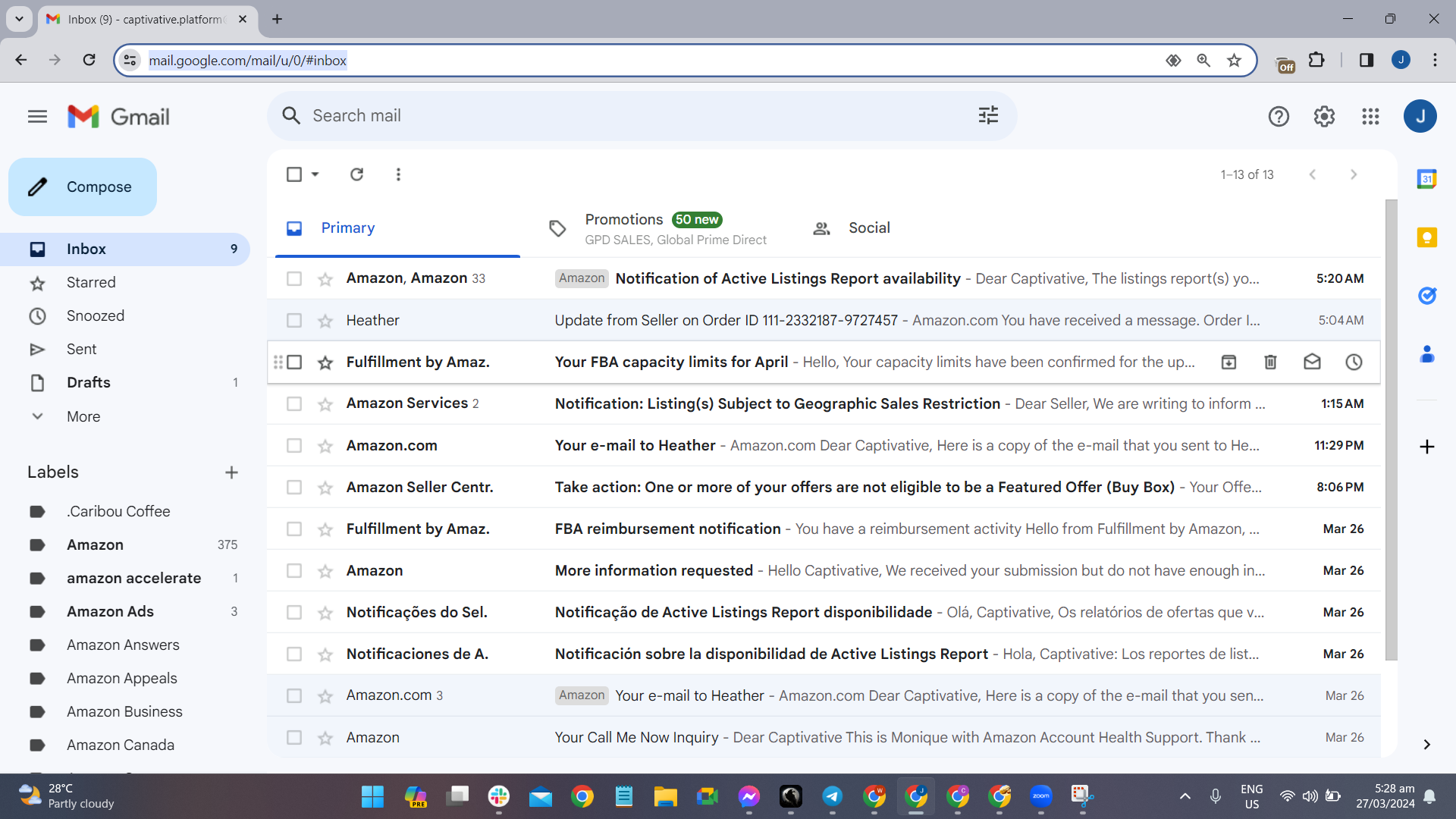Open Gmail settings gear
Viewport: 1456px width, 819px height.
click(x=1324, y=117)
